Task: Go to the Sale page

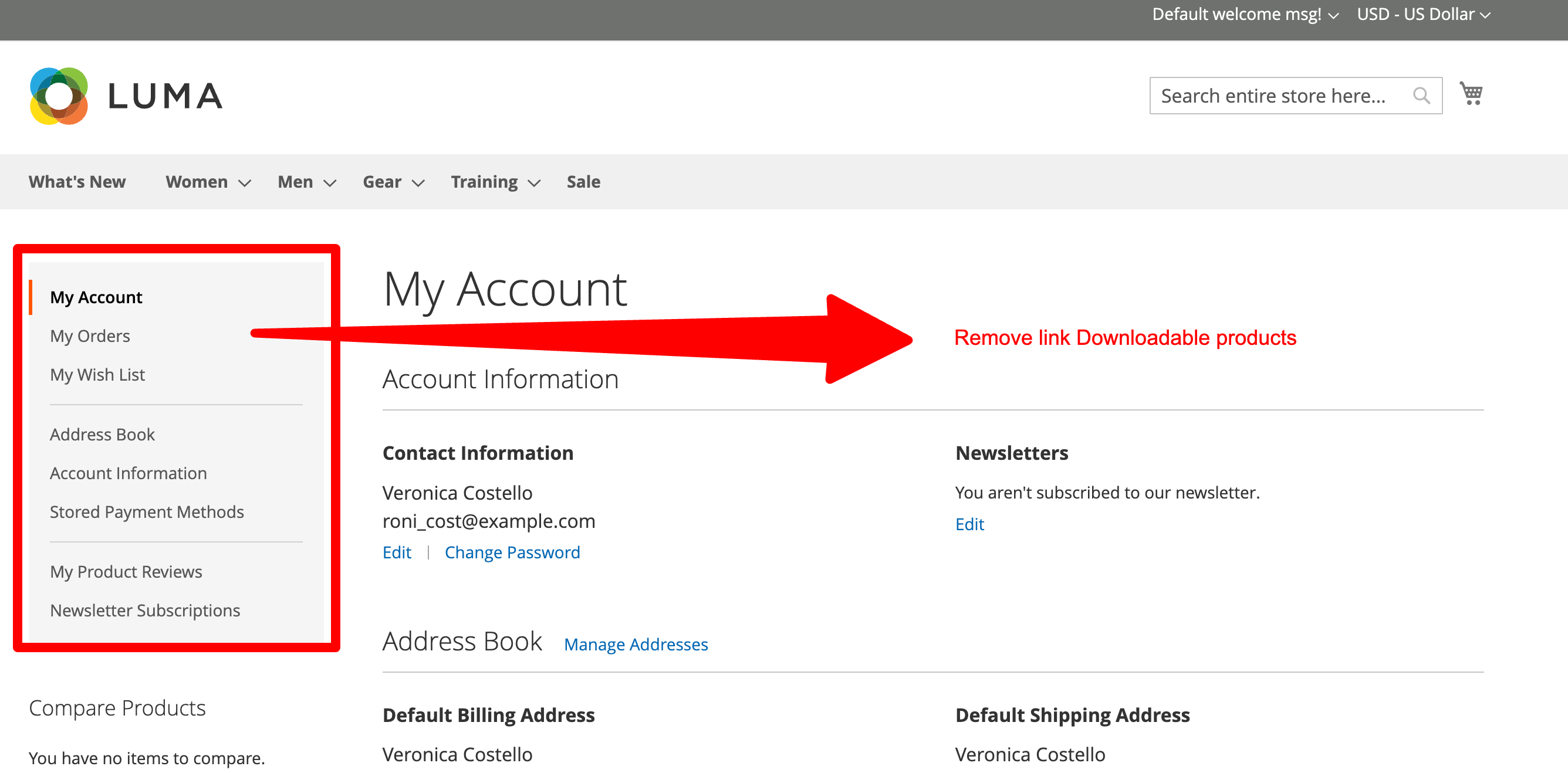Action: pyautogui.click(x=583, y=182)
